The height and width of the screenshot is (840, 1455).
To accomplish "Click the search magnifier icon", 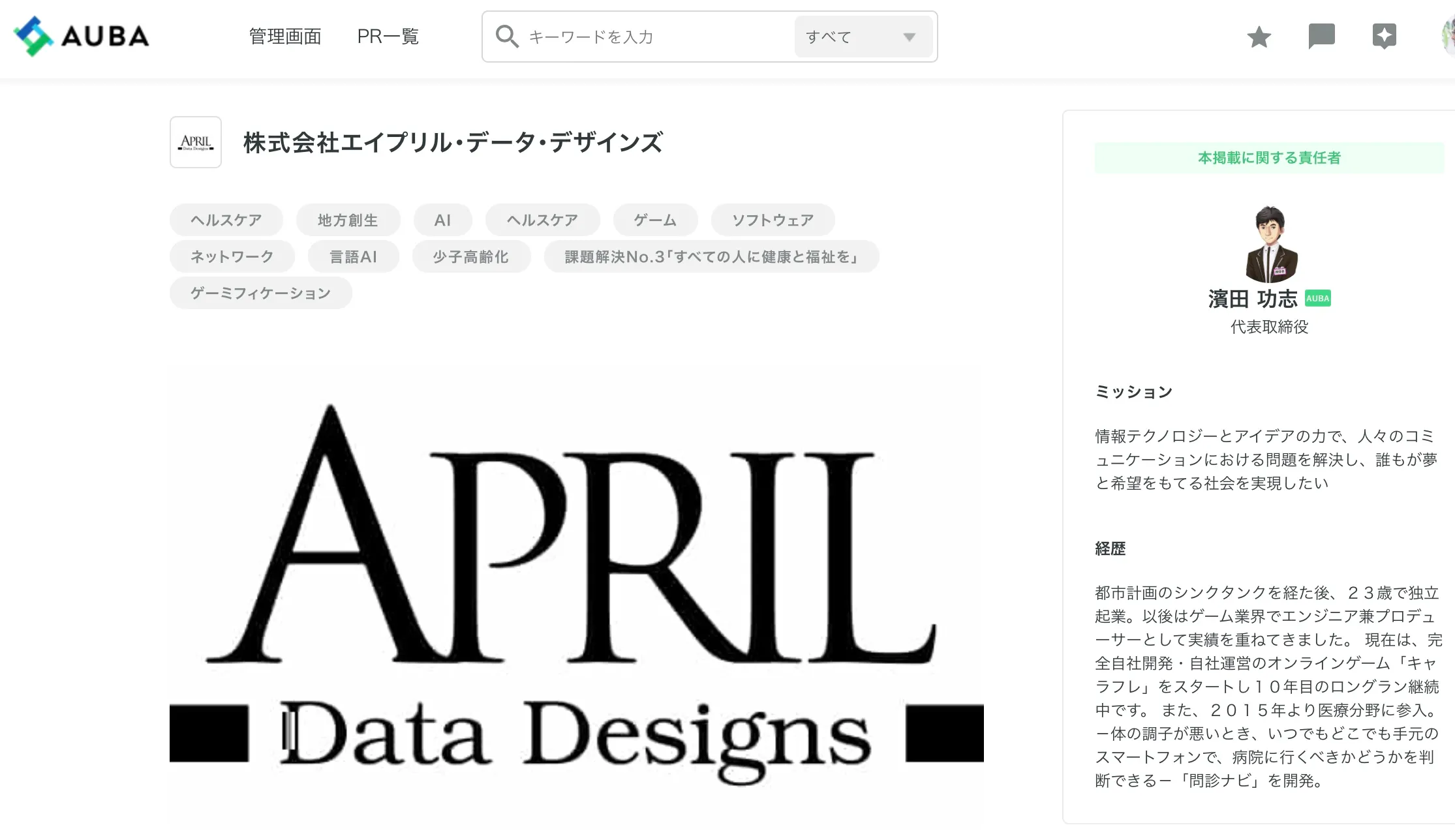I will [506, 37].
